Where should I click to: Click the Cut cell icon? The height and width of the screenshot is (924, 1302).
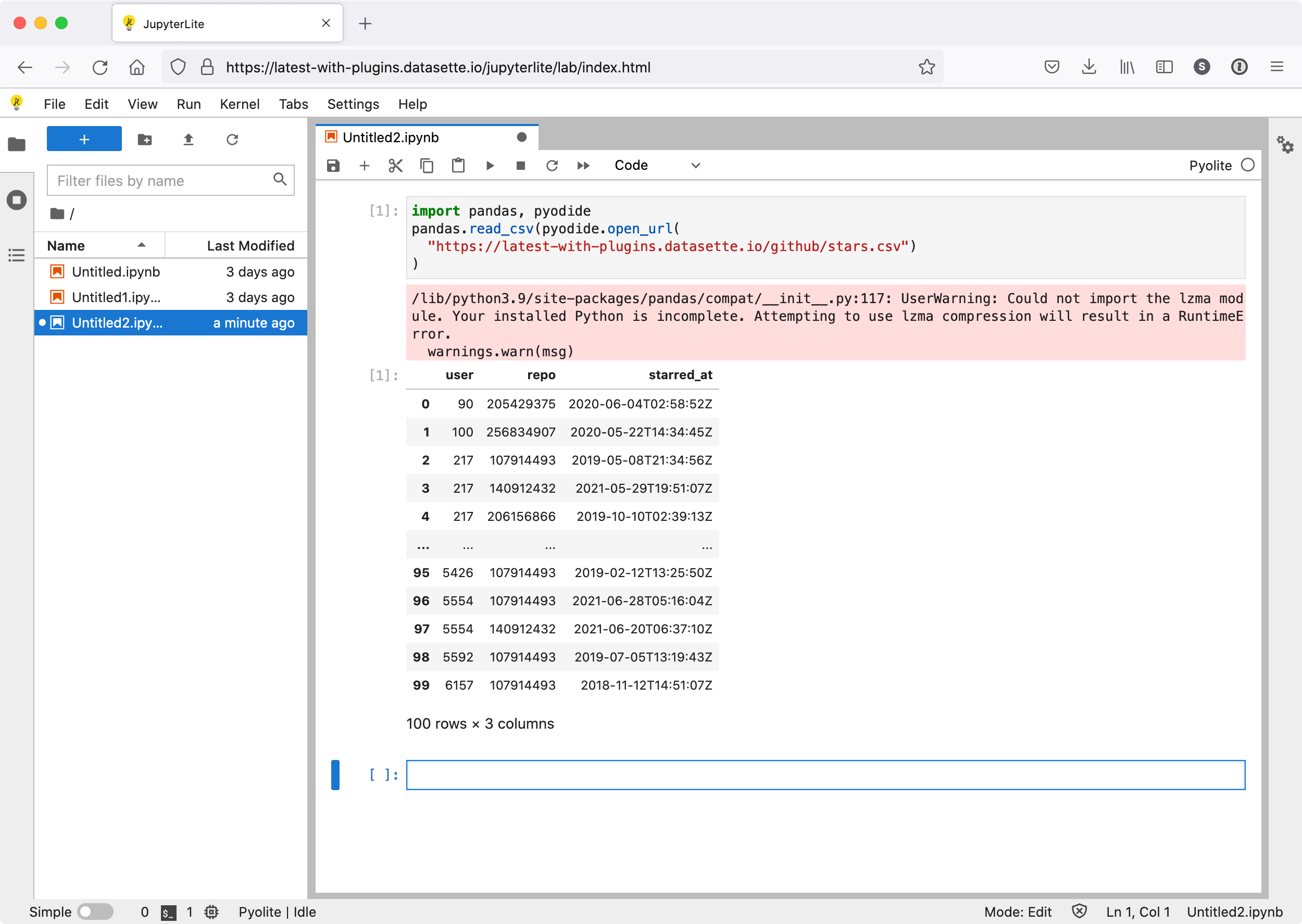(x=395, y=165)
